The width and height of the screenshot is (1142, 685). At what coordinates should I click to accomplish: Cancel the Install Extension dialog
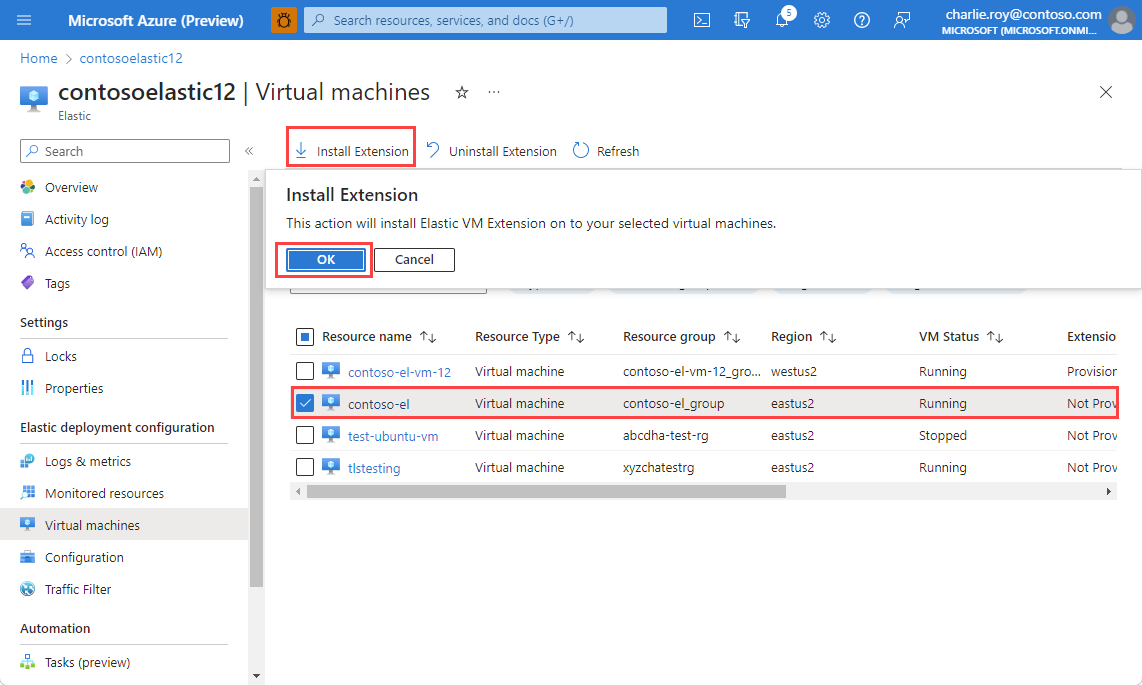tap(414, 260)
